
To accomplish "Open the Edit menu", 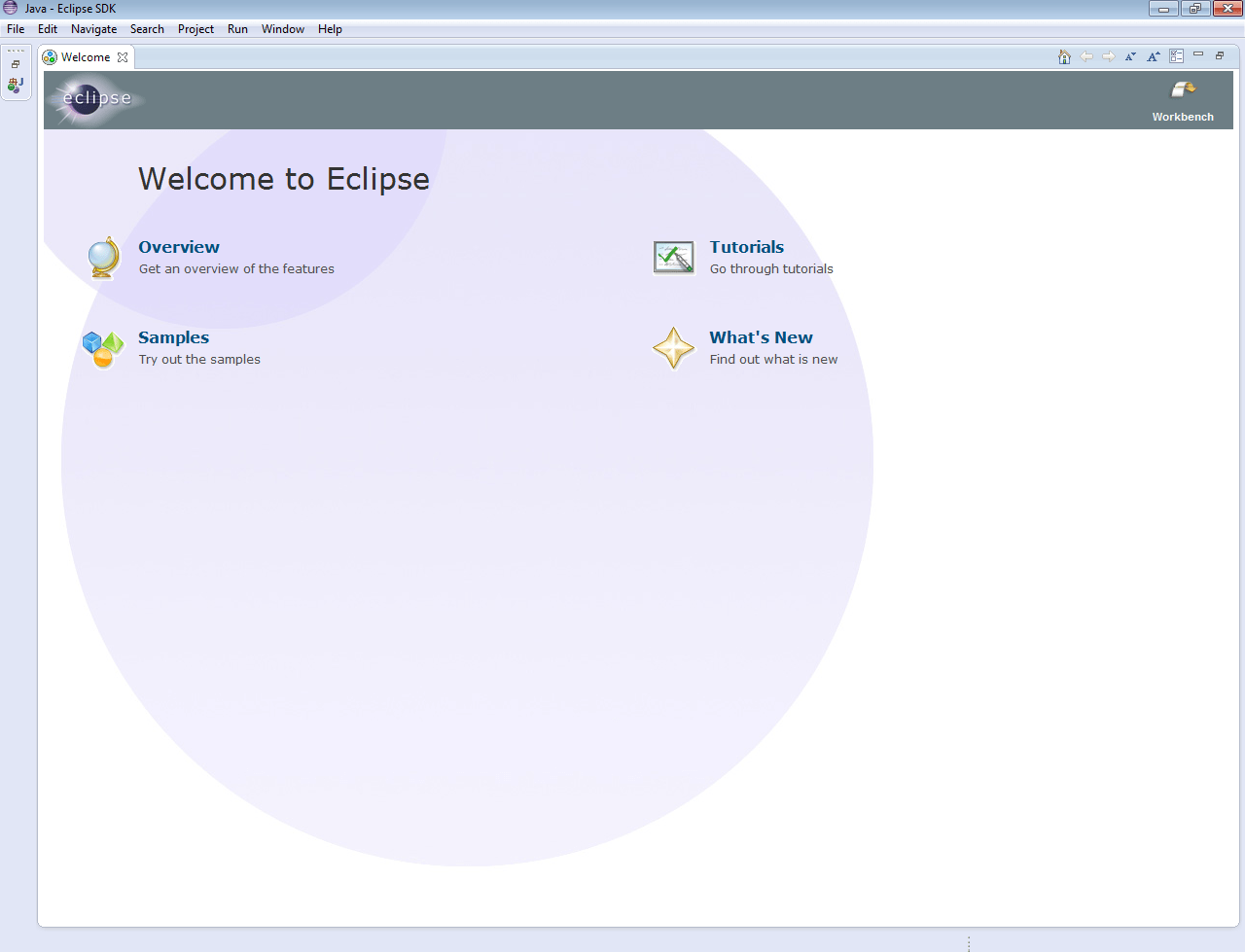I will pyautogui.click(x=48, y=29).
